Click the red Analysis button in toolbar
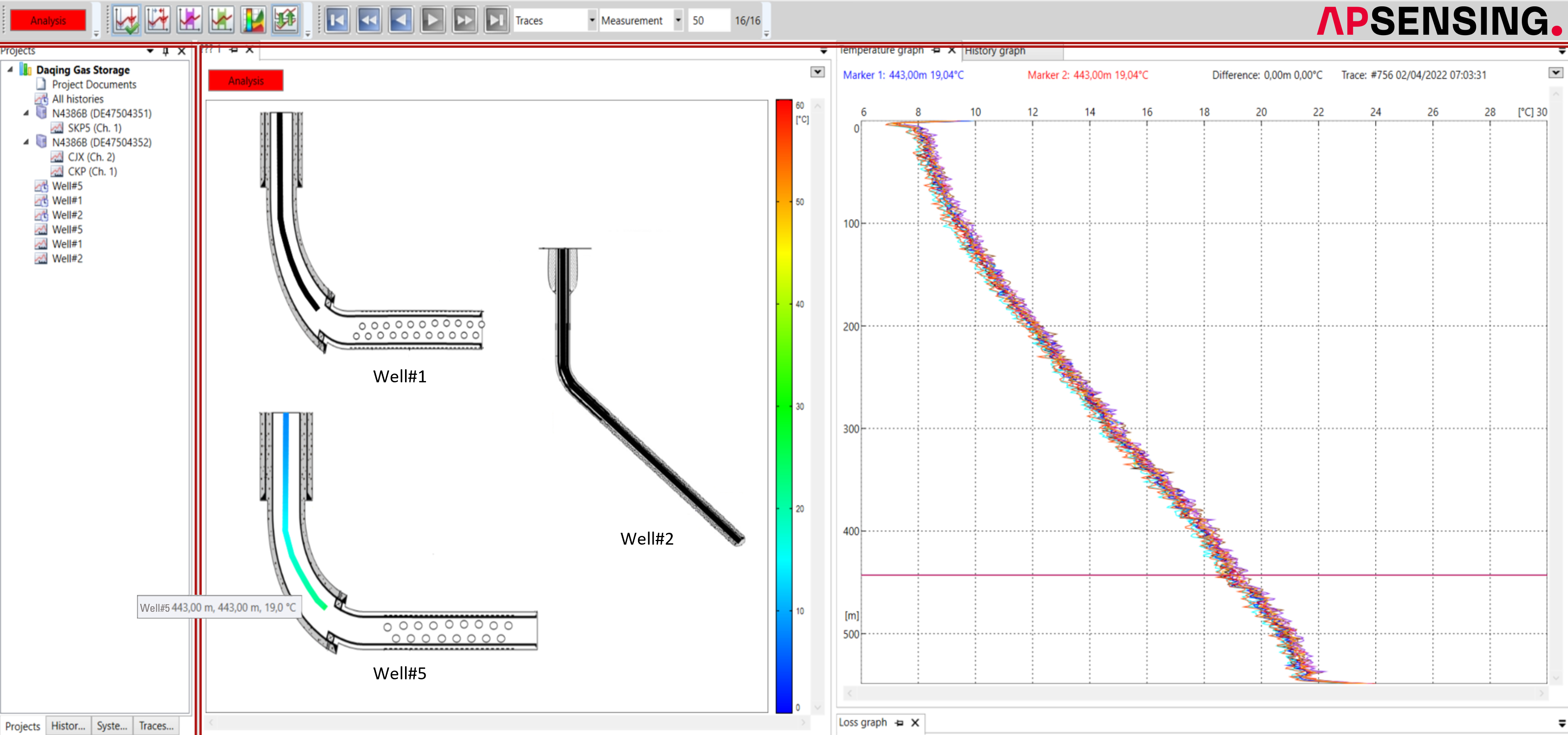This screenshot has width=1568, height=735. (48, 20)
